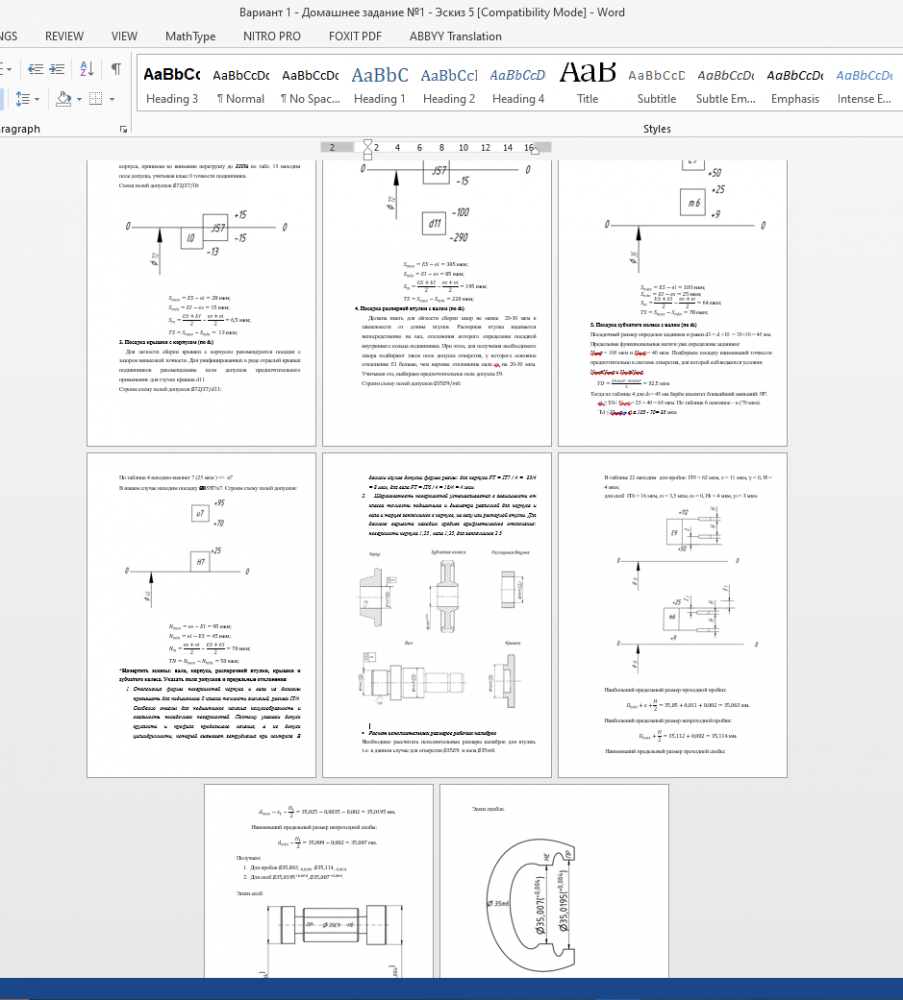This screenshot has height=1000, width=903.
Task: Expand the Shading color dropdown arrow
Action: coord(77,99)
